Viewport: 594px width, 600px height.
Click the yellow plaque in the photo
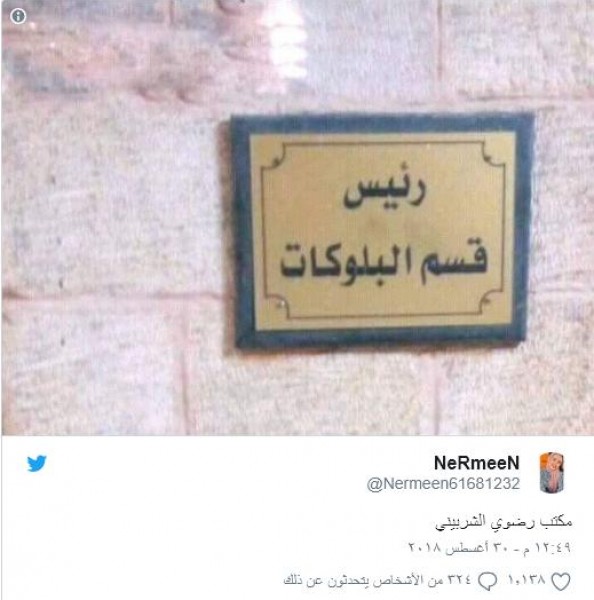click(383, 230)
